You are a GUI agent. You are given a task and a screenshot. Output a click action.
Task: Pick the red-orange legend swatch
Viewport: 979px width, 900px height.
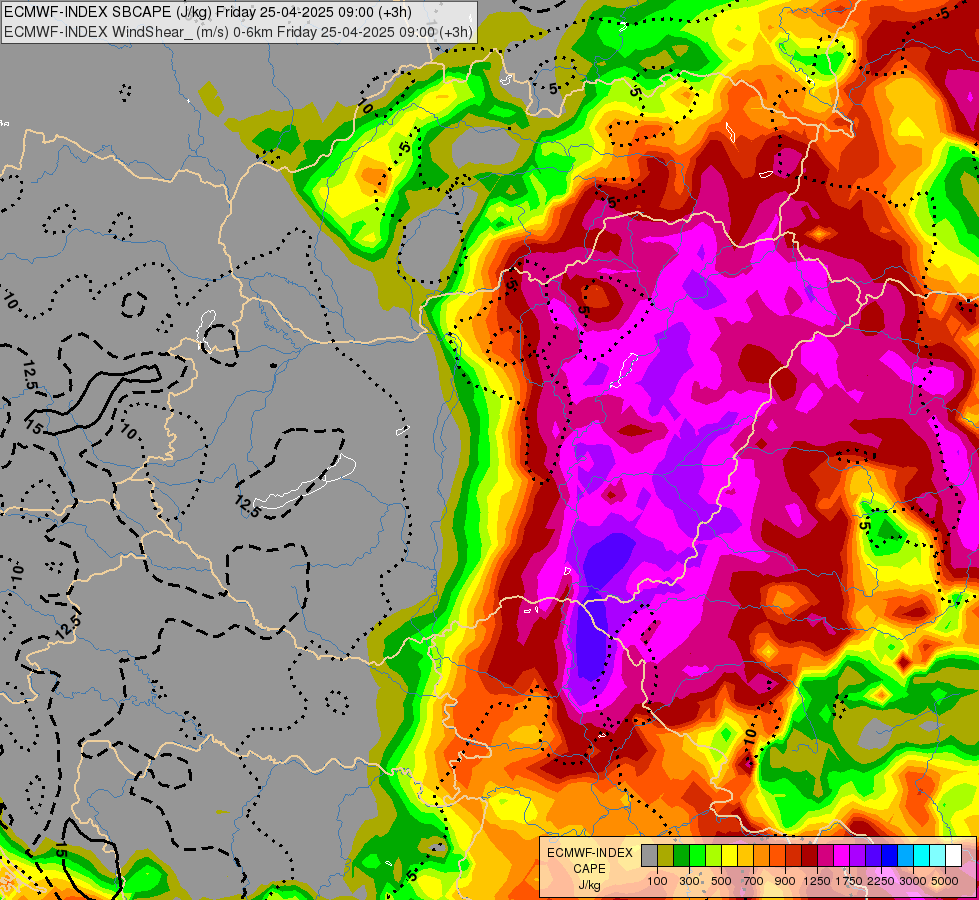click(777, 856)
